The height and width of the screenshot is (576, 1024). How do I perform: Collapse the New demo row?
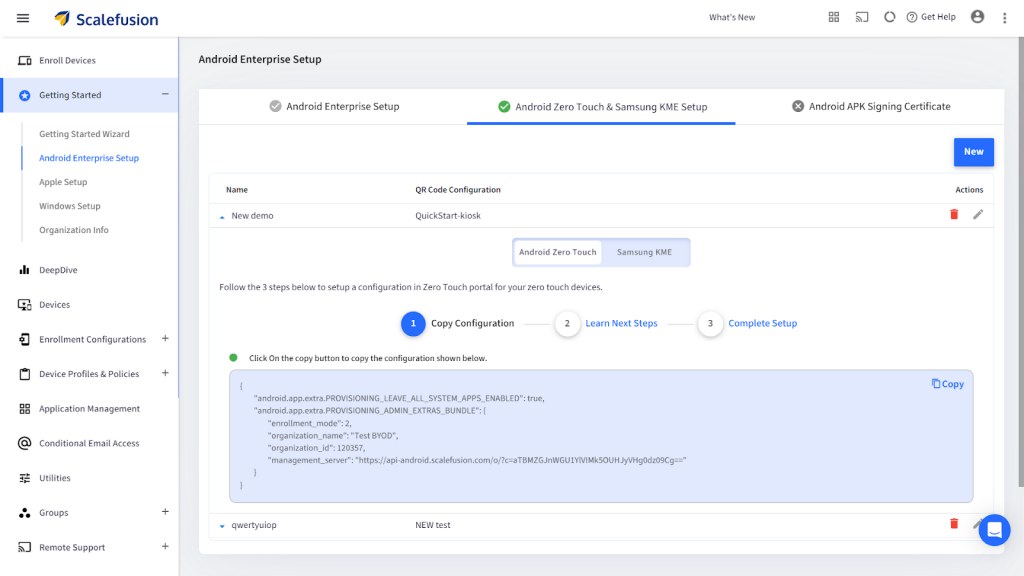[x=222, y=216]
